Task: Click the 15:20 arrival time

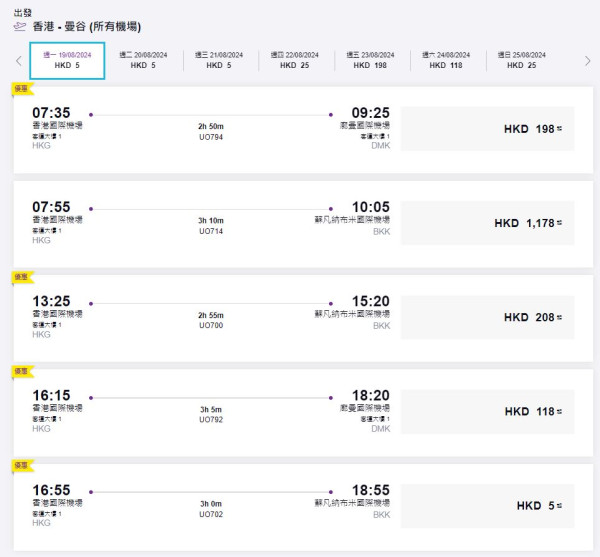Action: [370, 301]
